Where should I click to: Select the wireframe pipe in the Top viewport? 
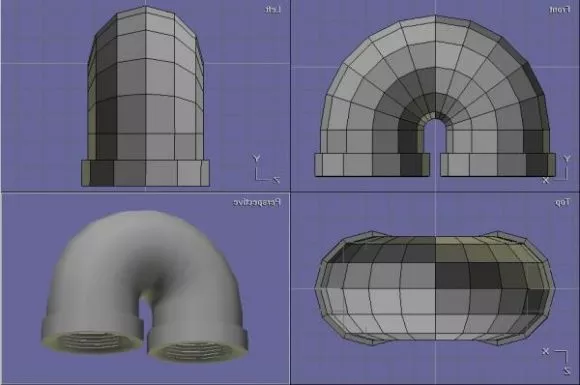(435, 288)
